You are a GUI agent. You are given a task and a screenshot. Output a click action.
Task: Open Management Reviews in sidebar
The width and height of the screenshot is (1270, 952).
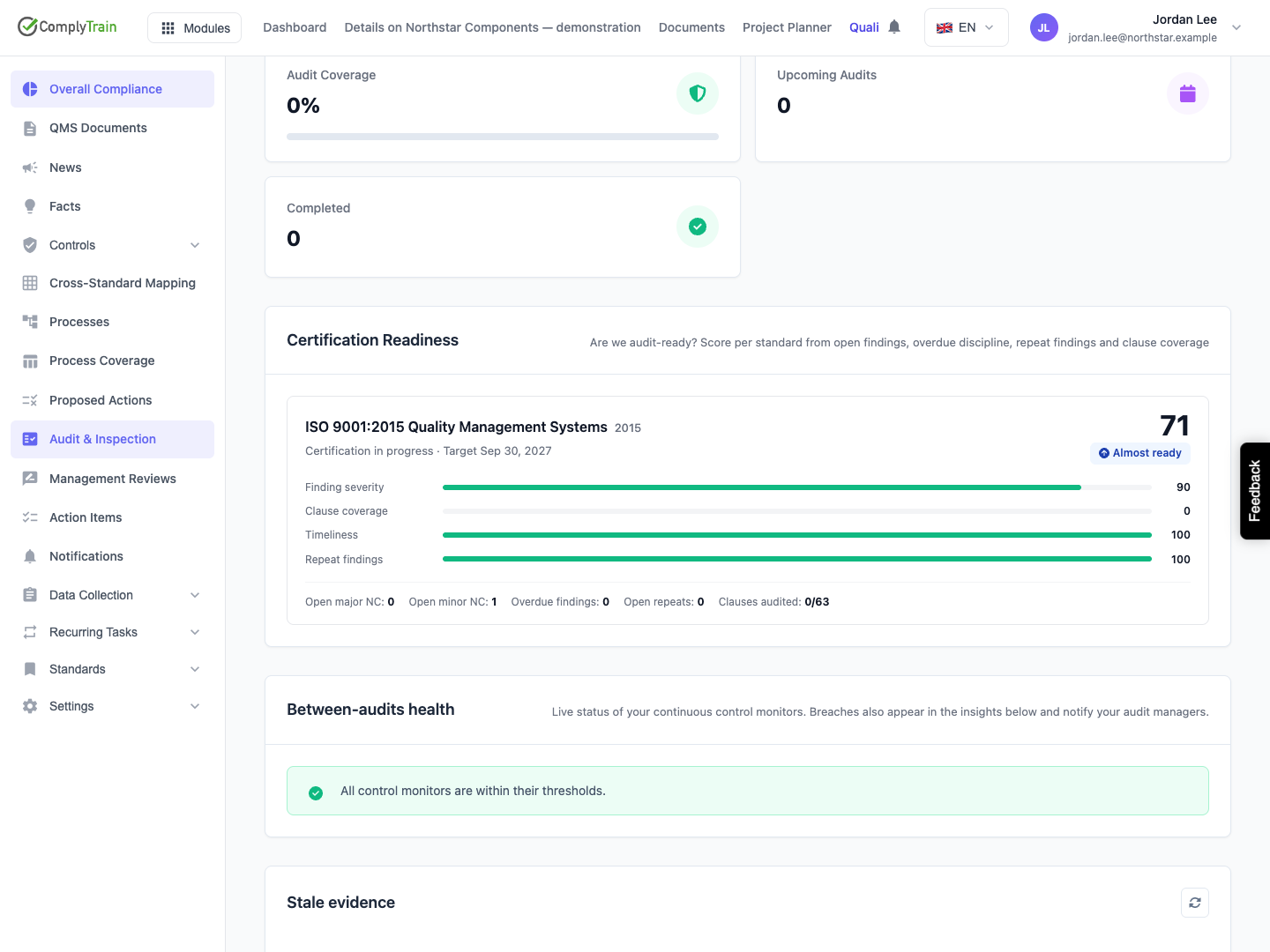click(x=112, y=479)
